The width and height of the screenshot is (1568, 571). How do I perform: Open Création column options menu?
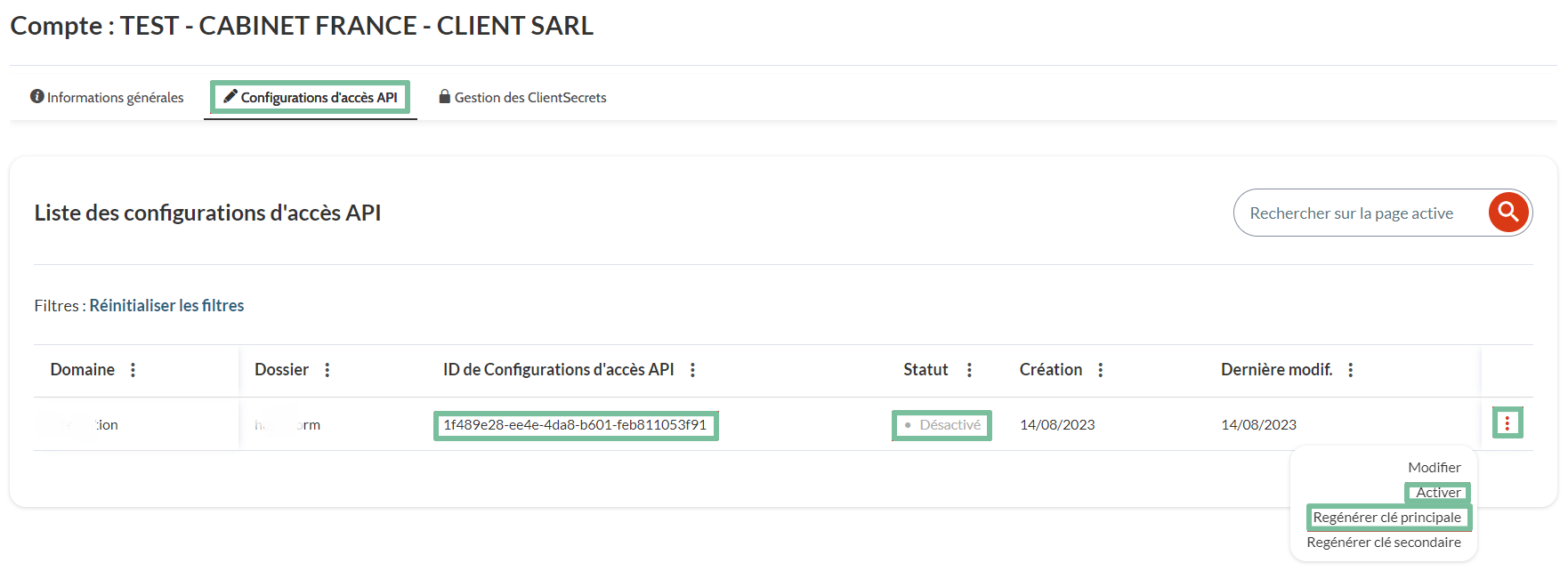click(x=1101, y=370)
